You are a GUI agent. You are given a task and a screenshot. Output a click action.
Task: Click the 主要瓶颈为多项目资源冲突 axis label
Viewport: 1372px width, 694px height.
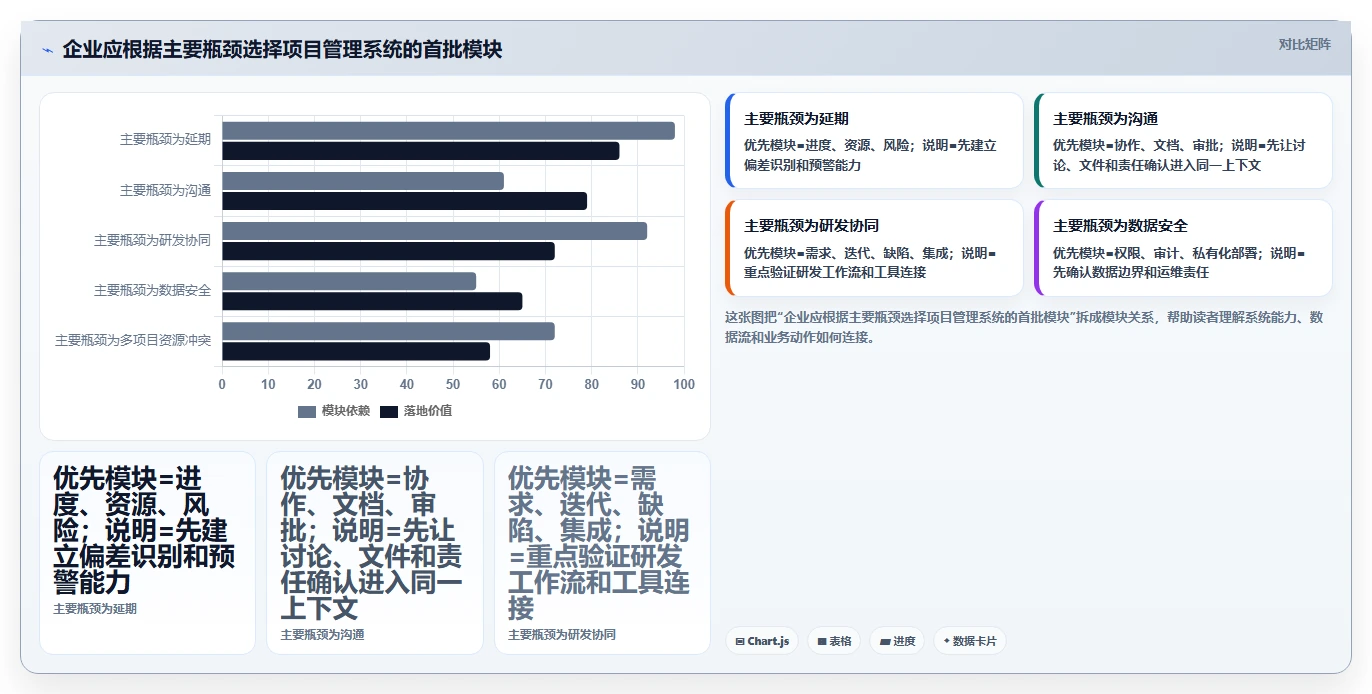click(x=133, y=341)
